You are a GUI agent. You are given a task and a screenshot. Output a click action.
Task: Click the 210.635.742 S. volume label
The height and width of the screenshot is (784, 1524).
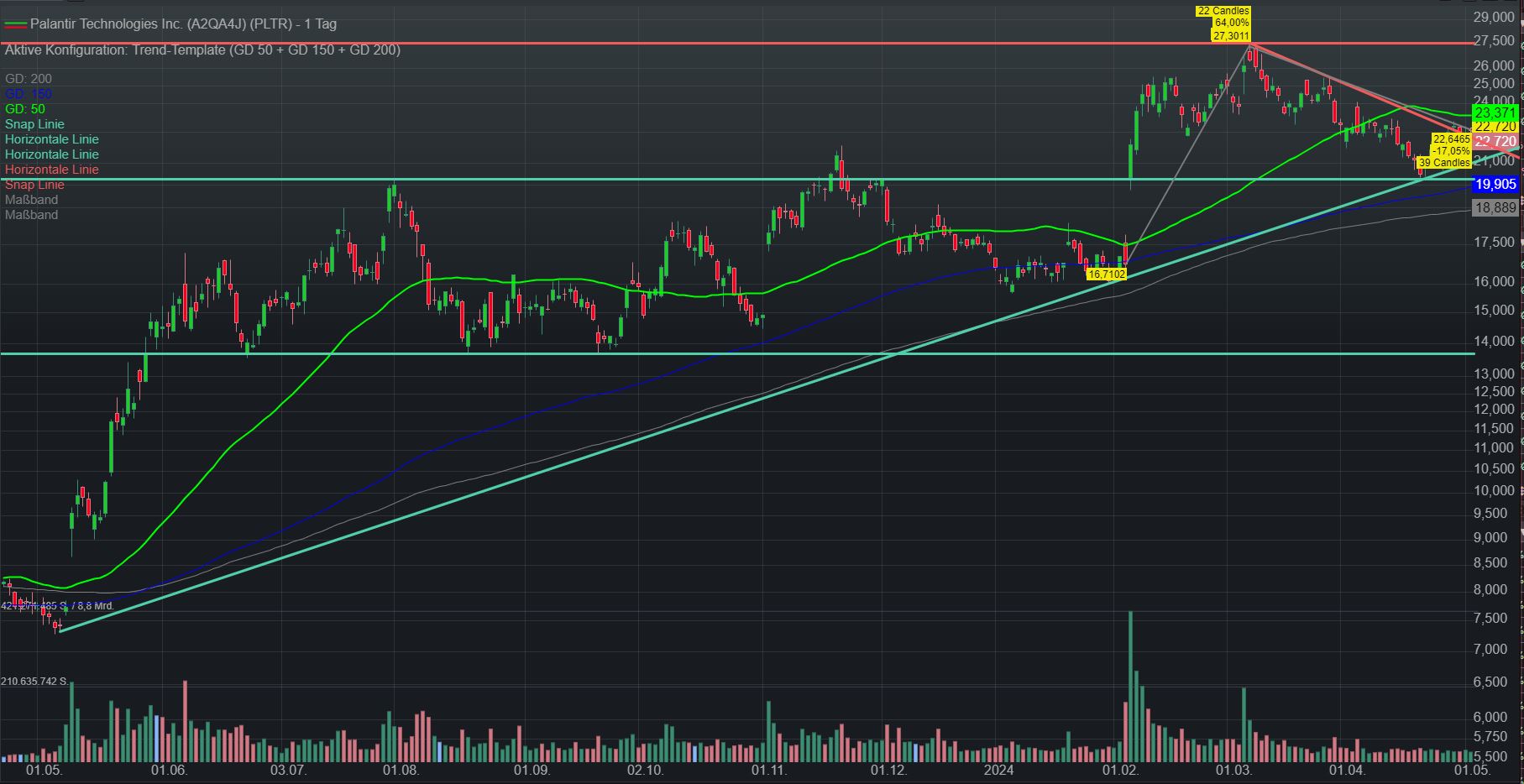point(34,681)
